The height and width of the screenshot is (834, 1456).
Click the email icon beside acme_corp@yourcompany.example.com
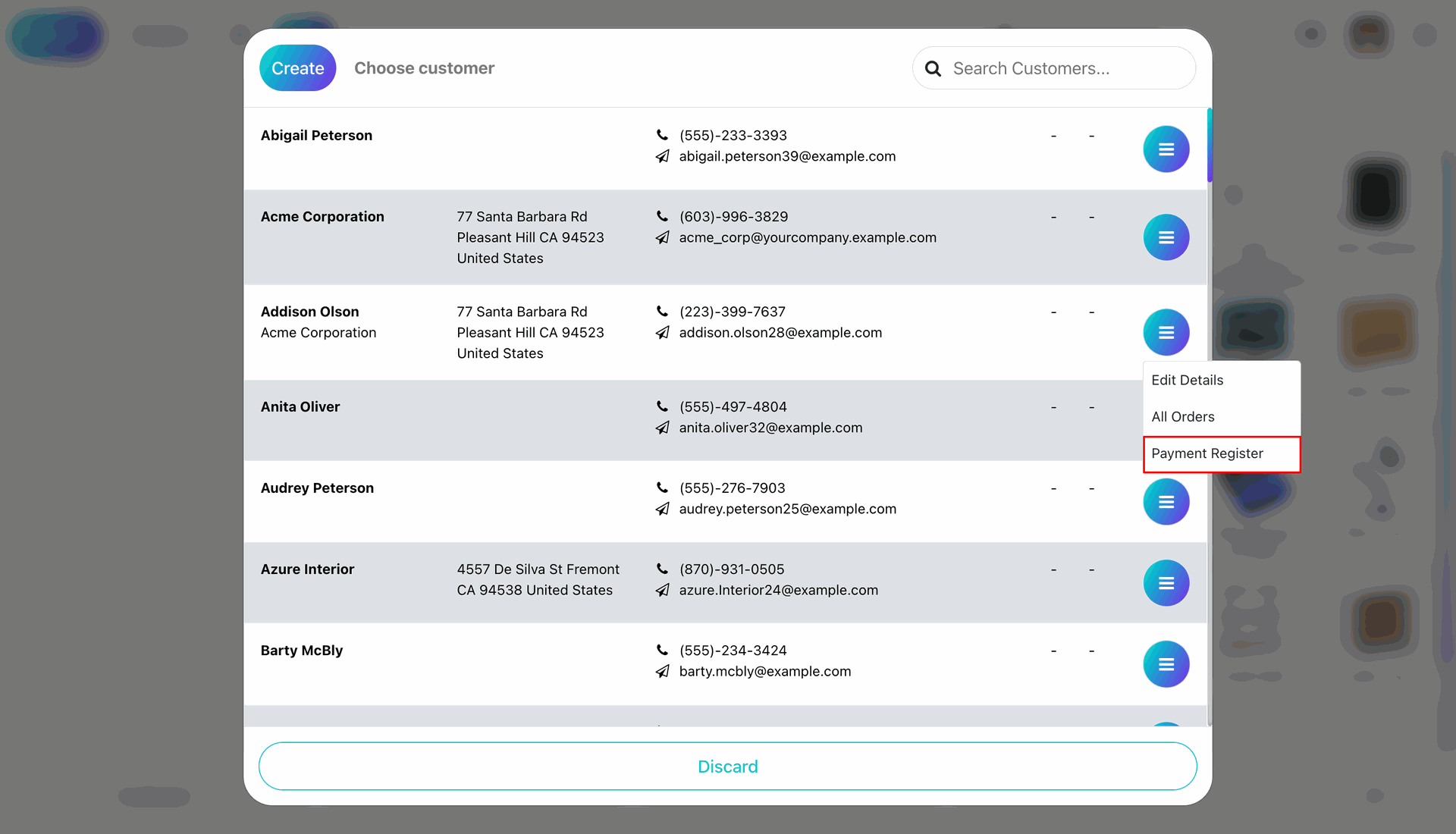click(662, 237)
